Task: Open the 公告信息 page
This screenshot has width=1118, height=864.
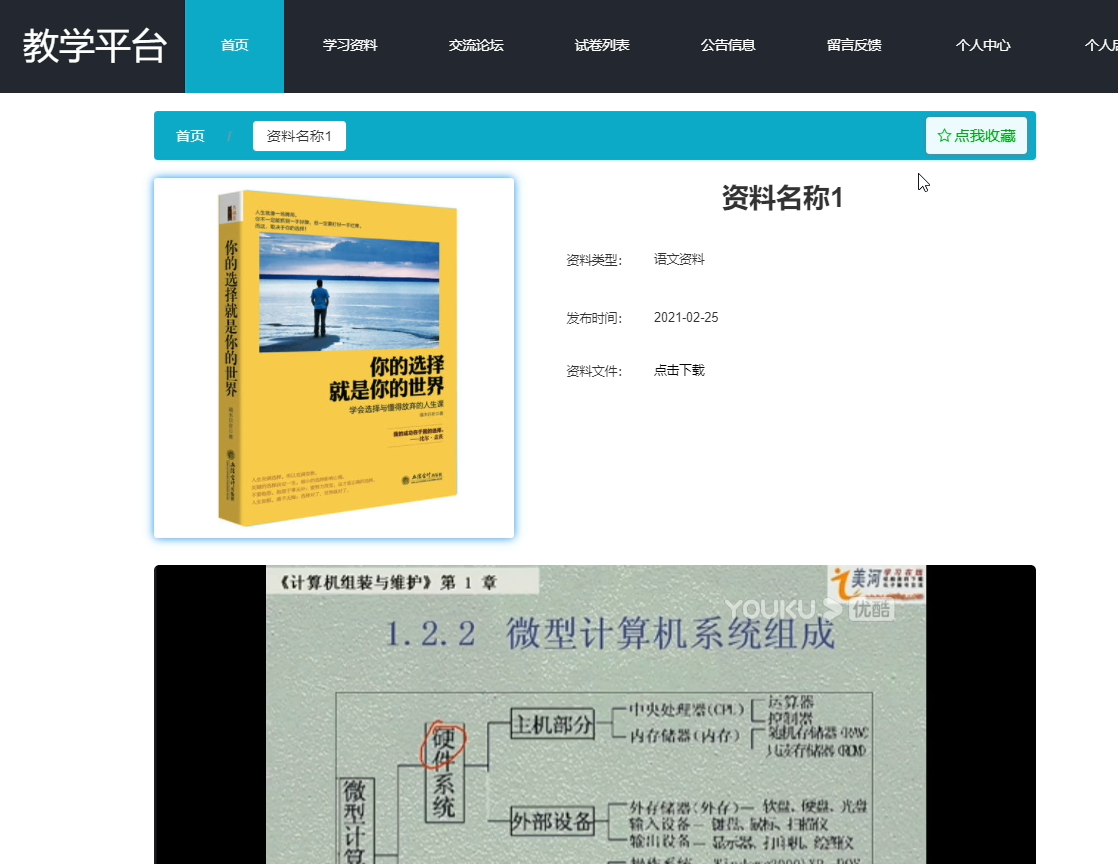Action: point(728,46)
